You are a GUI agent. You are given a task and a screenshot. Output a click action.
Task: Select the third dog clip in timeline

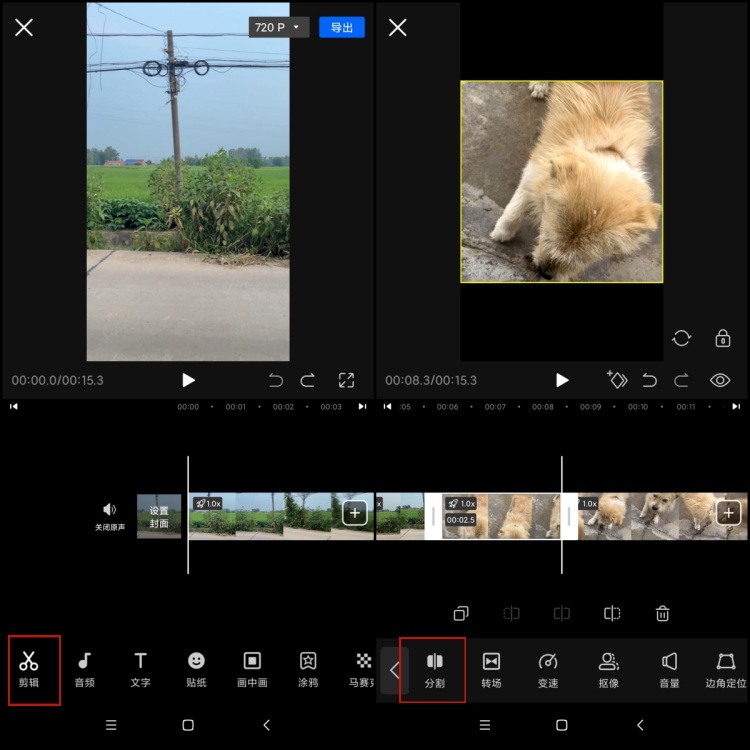tap(662, 517)
